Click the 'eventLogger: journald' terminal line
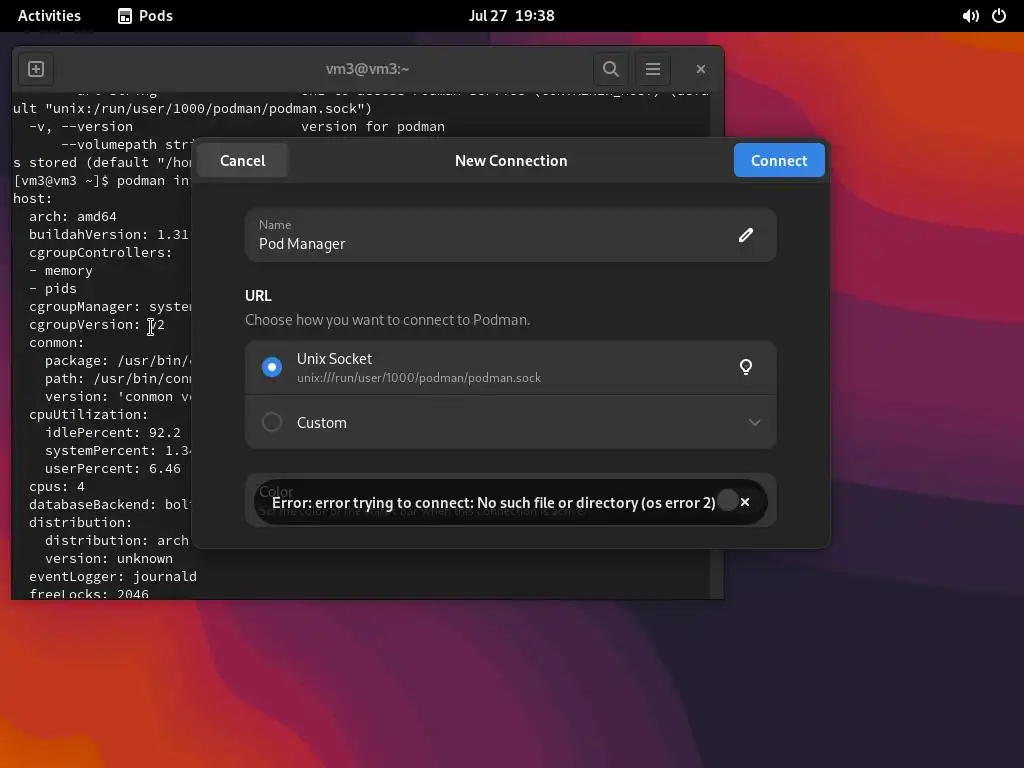This screenshot has height=768, width=1024. click(112, 577)
